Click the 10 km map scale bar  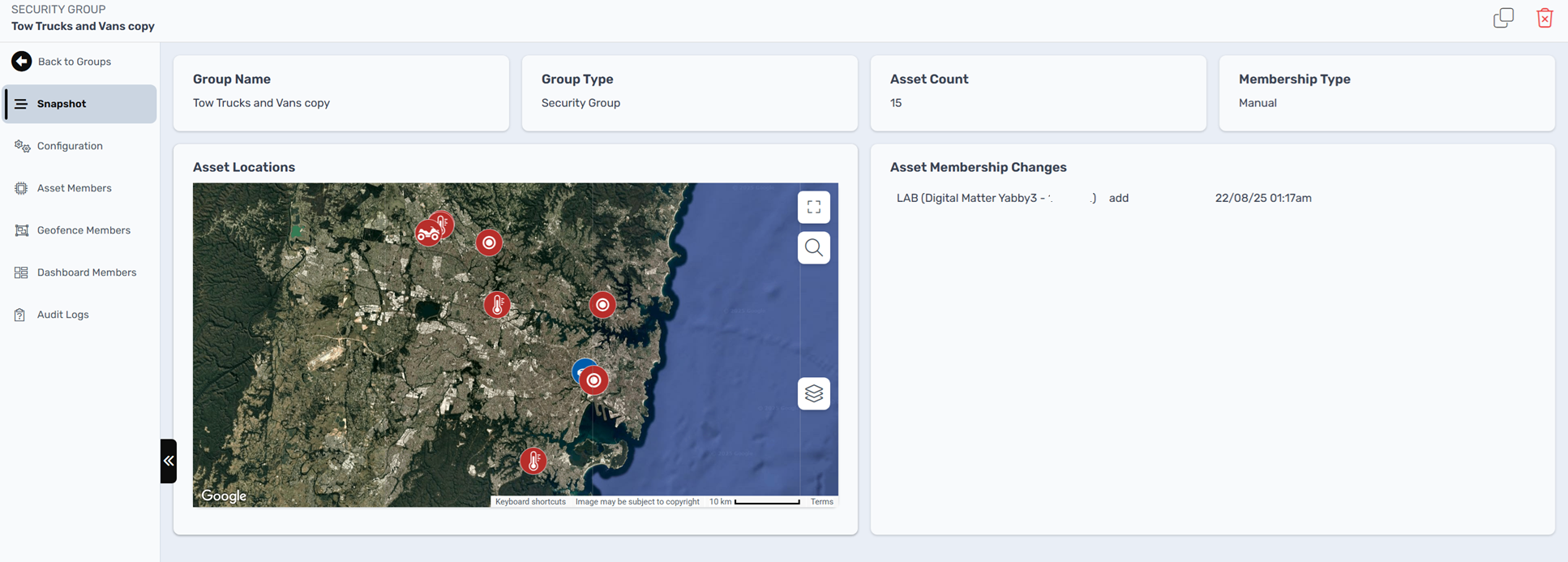[x=767, y=502]
